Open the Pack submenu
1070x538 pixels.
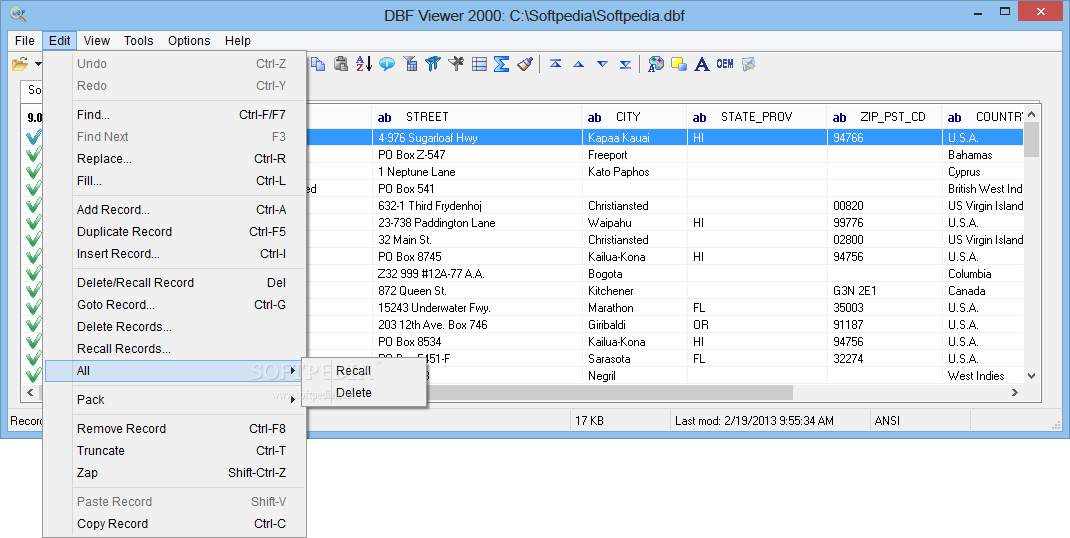pos(175,399)
